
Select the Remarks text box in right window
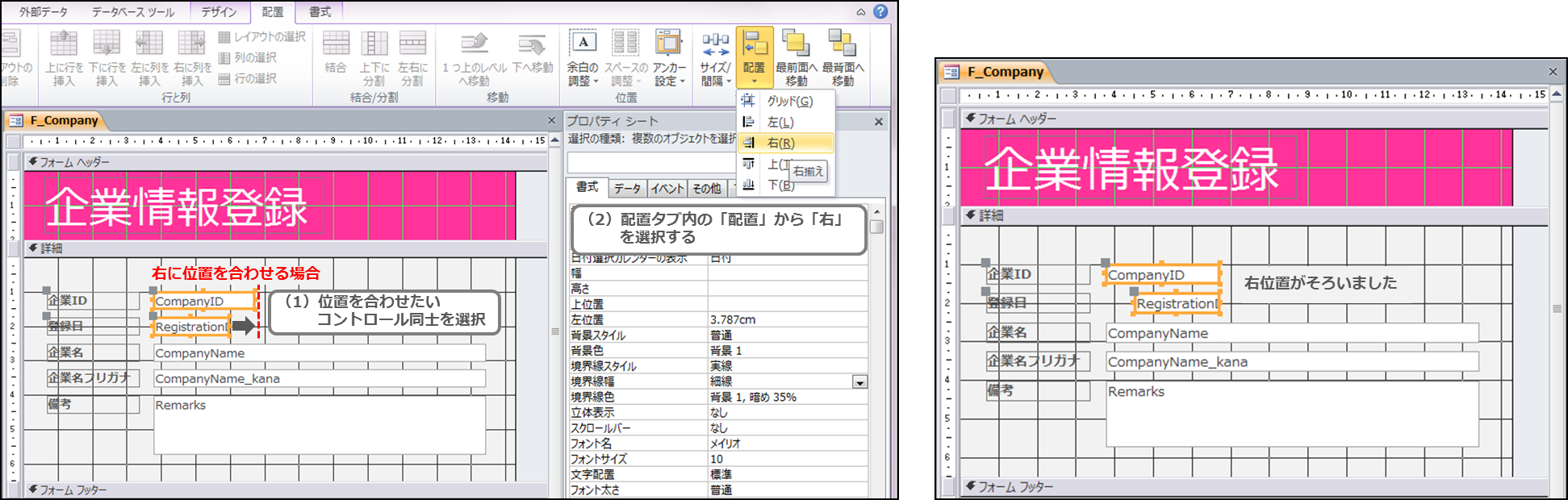(x=1292, y=415)
